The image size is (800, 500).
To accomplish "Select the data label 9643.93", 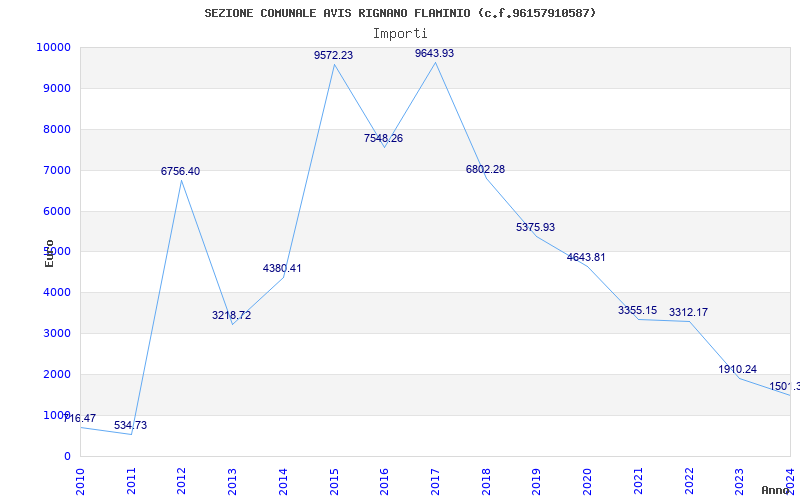I will pyautogui.click(x=434, y=53).
